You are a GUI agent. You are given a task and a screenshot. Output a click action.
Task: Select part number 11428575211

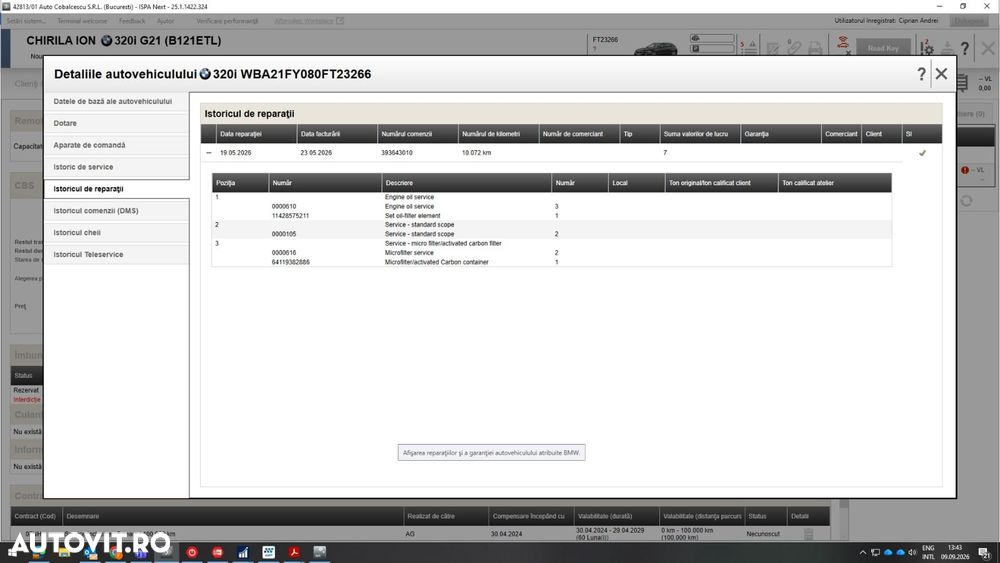pyautogui.click(x=290, y=216)
